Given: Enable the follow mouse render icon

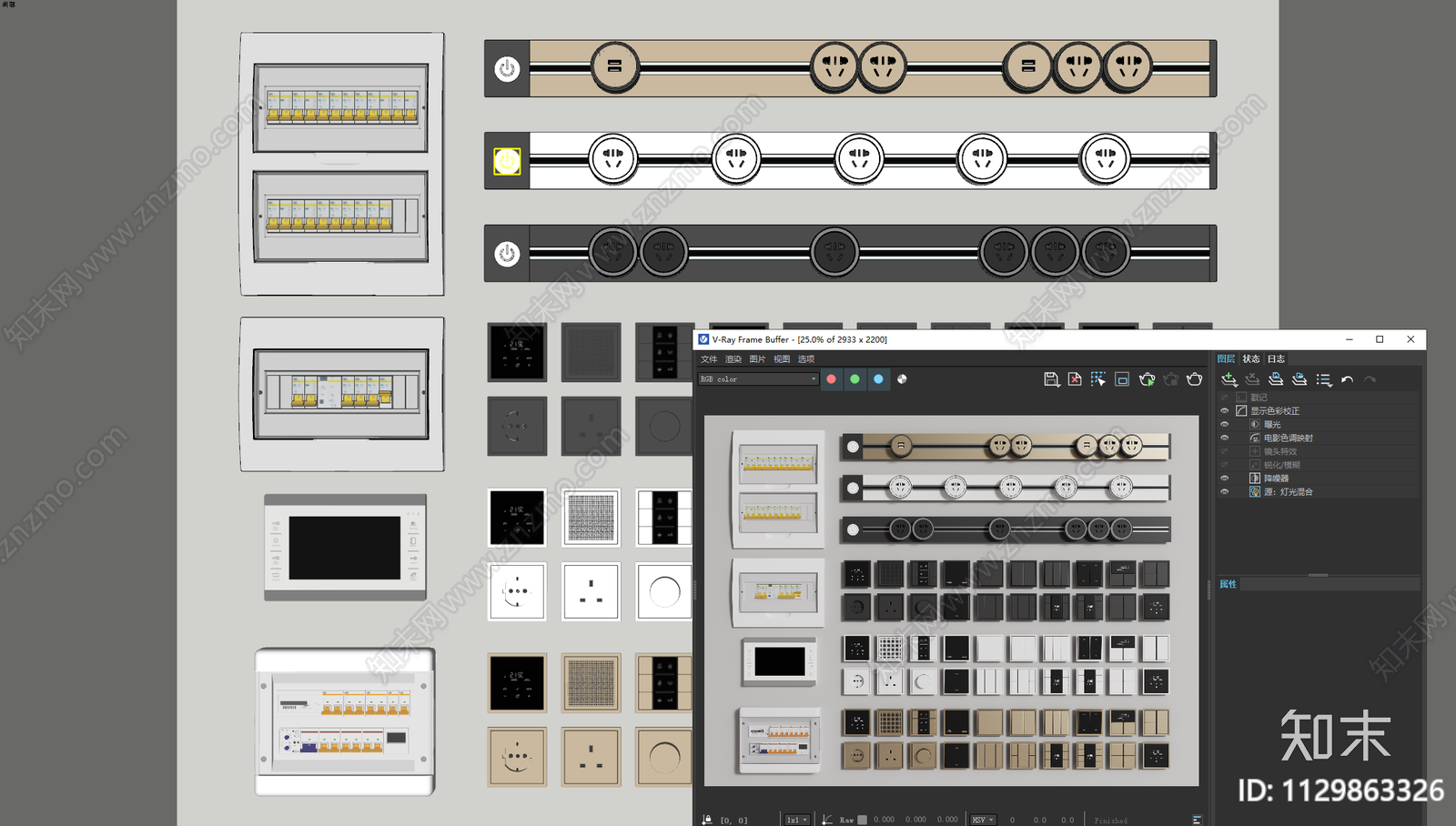Looking at the screenshot, I should point(1098,379).
